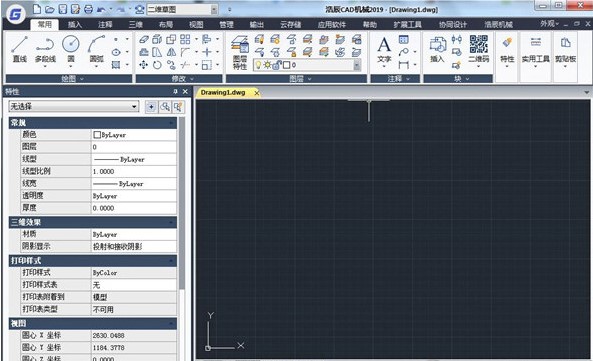This screenshot has width=593, height=361.
Task: Select the Circle (圆) tool
Action: coord(71,48)
